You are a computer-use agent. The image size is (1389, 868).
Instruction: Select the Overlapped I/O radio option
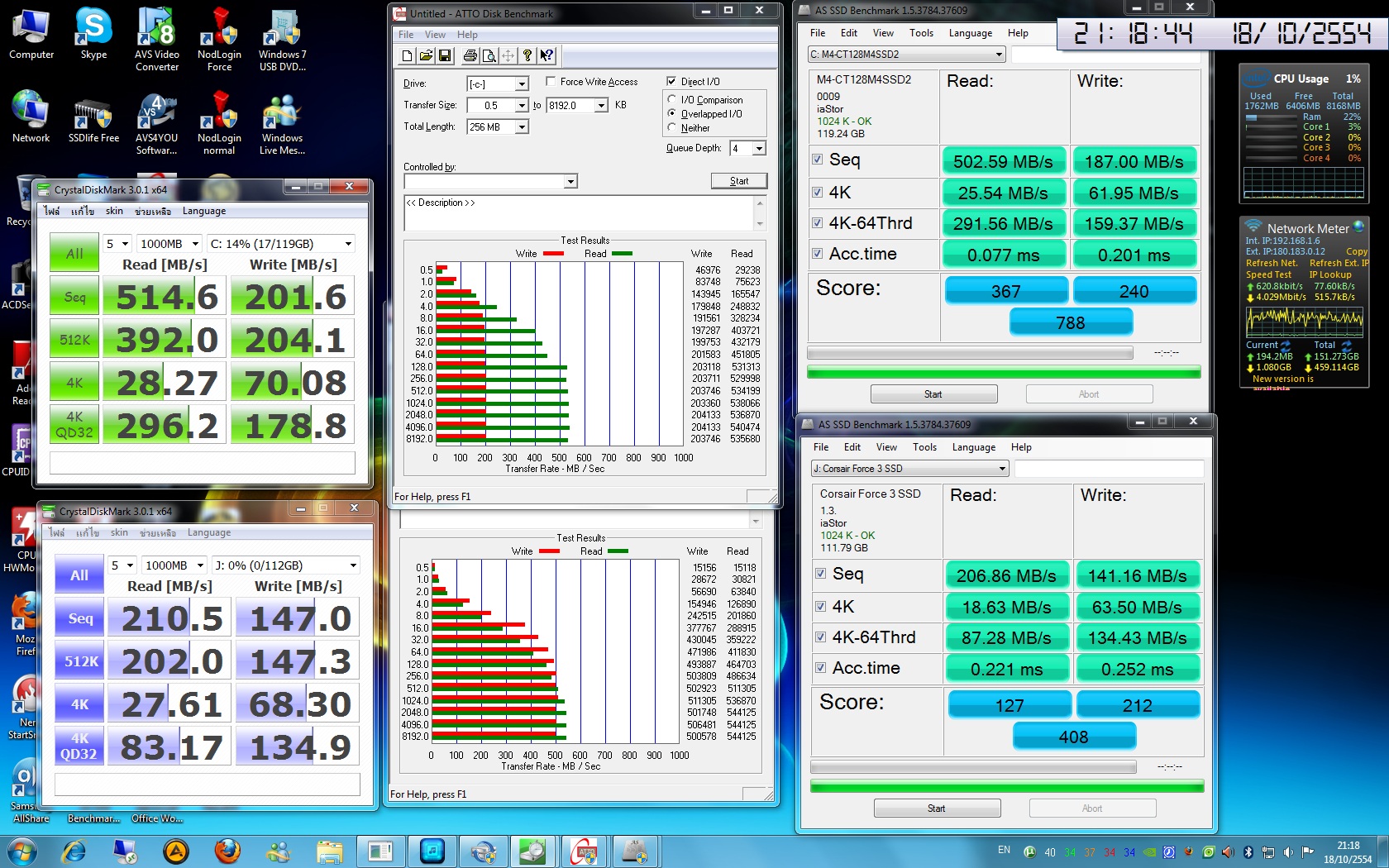click(x=672, y=113)
